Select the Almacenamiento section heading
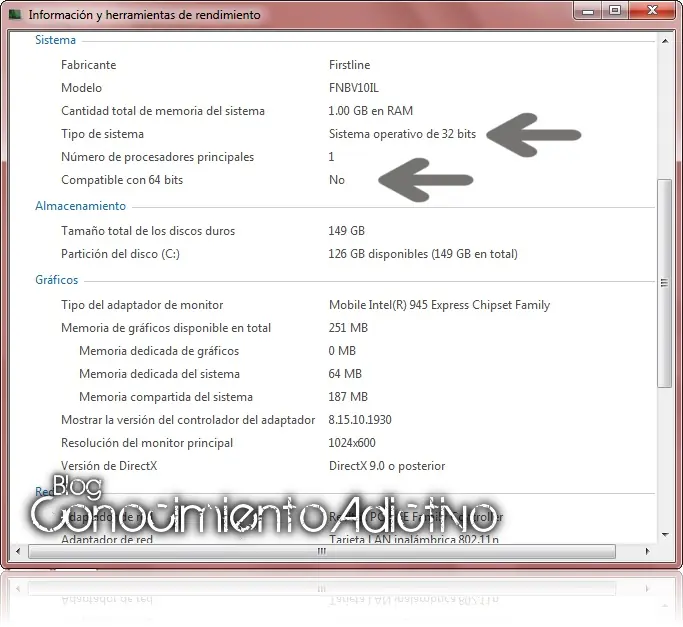Image resolution: width=683 pixels, height=627 pixels. pos(81,206)
